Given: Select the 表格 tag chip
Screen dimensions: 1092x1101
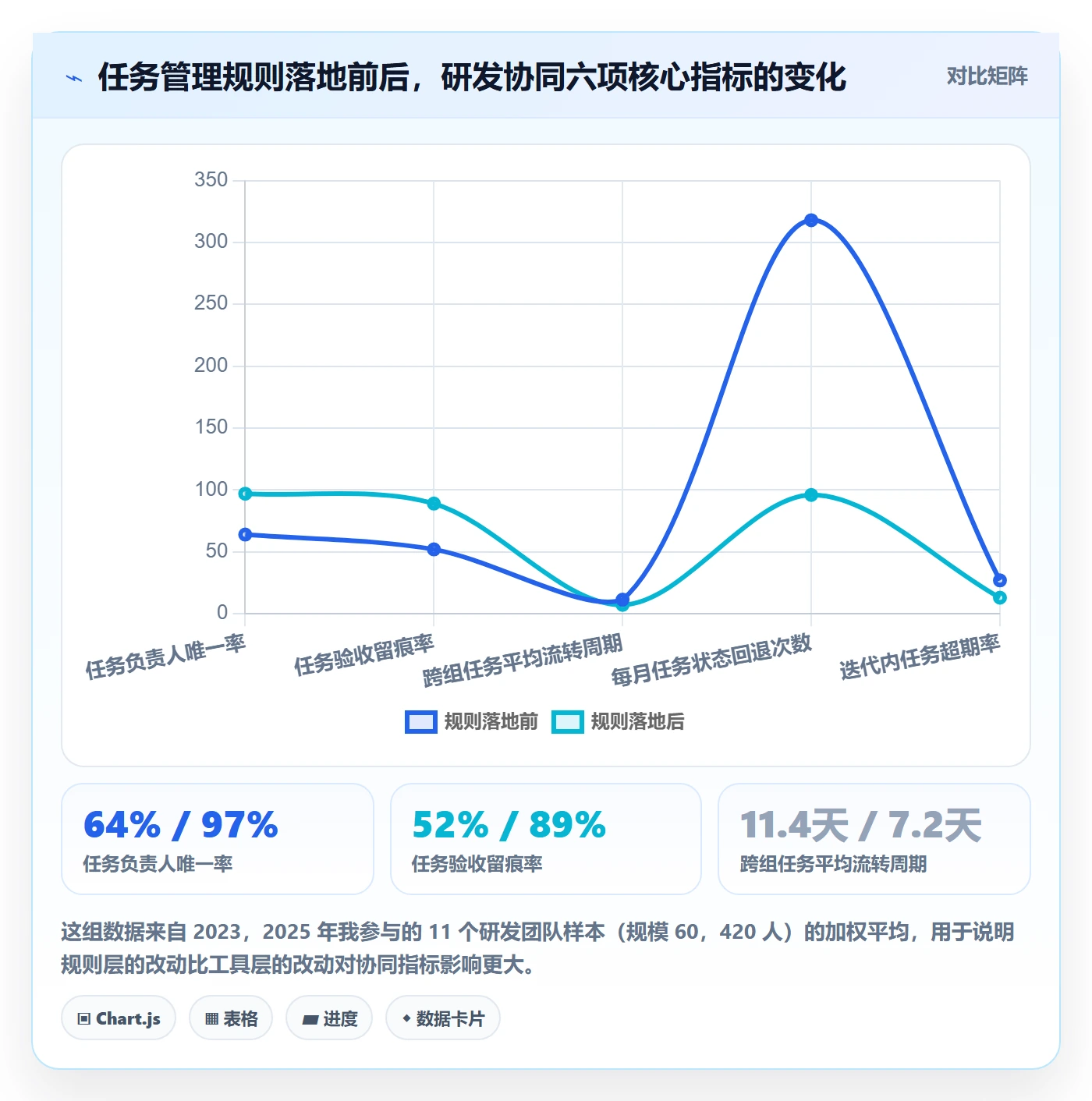Looking at the screenshot, I should pos(231,1018).
